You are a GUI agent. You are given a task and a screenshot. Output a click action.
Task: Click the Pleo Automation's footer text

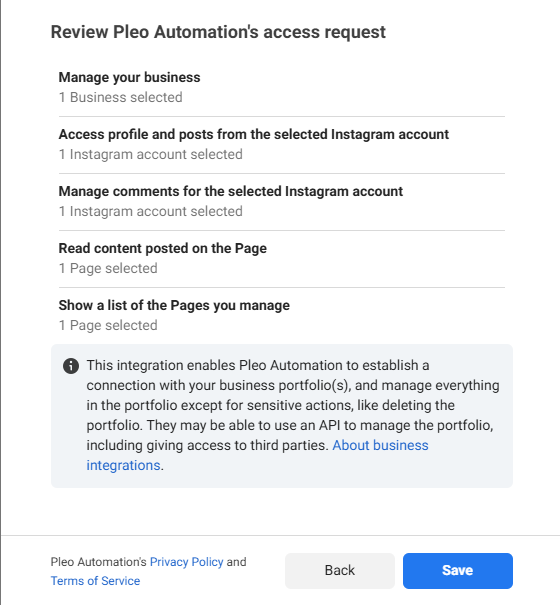(x=99, y=562)
